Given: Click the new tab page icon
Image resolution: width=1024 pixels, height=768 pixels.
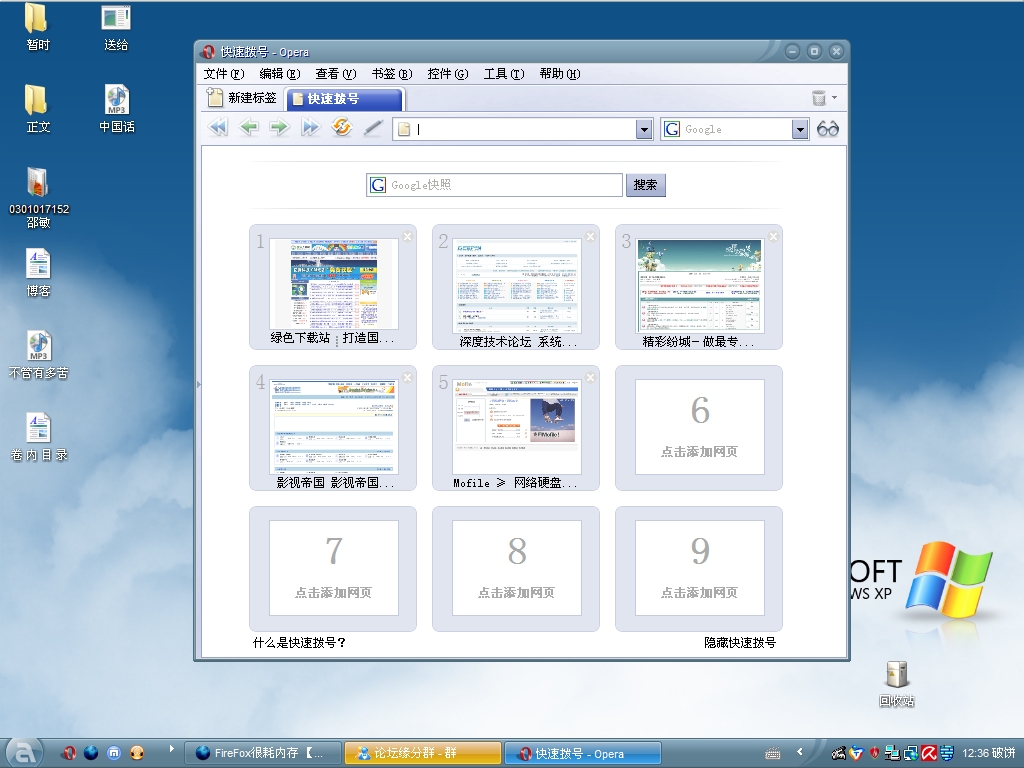Looking at the screenshot, I should [x=214, y=98].
